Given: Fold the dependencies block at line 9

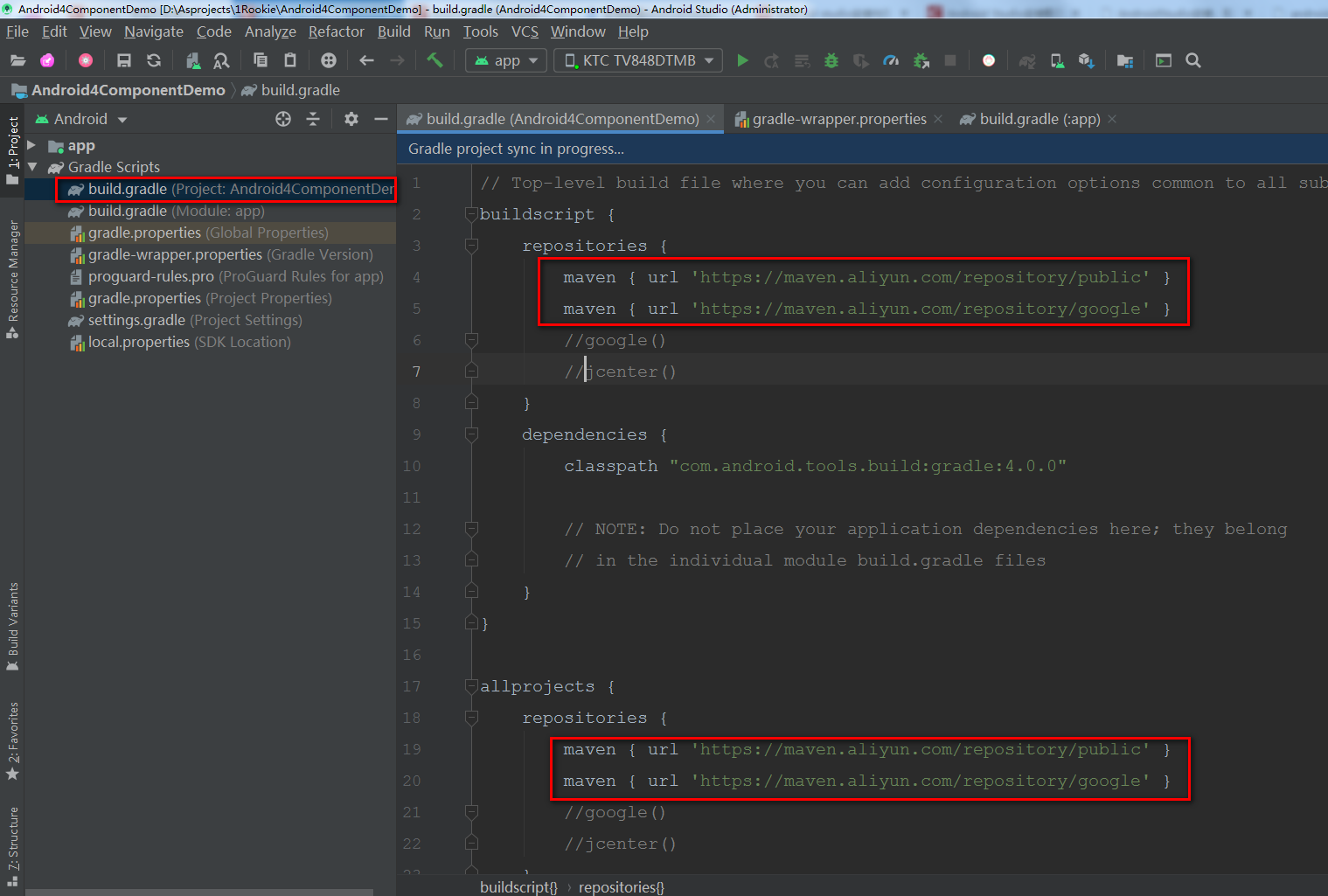Looking at the screenshot, I should click(x=472, y=434).
